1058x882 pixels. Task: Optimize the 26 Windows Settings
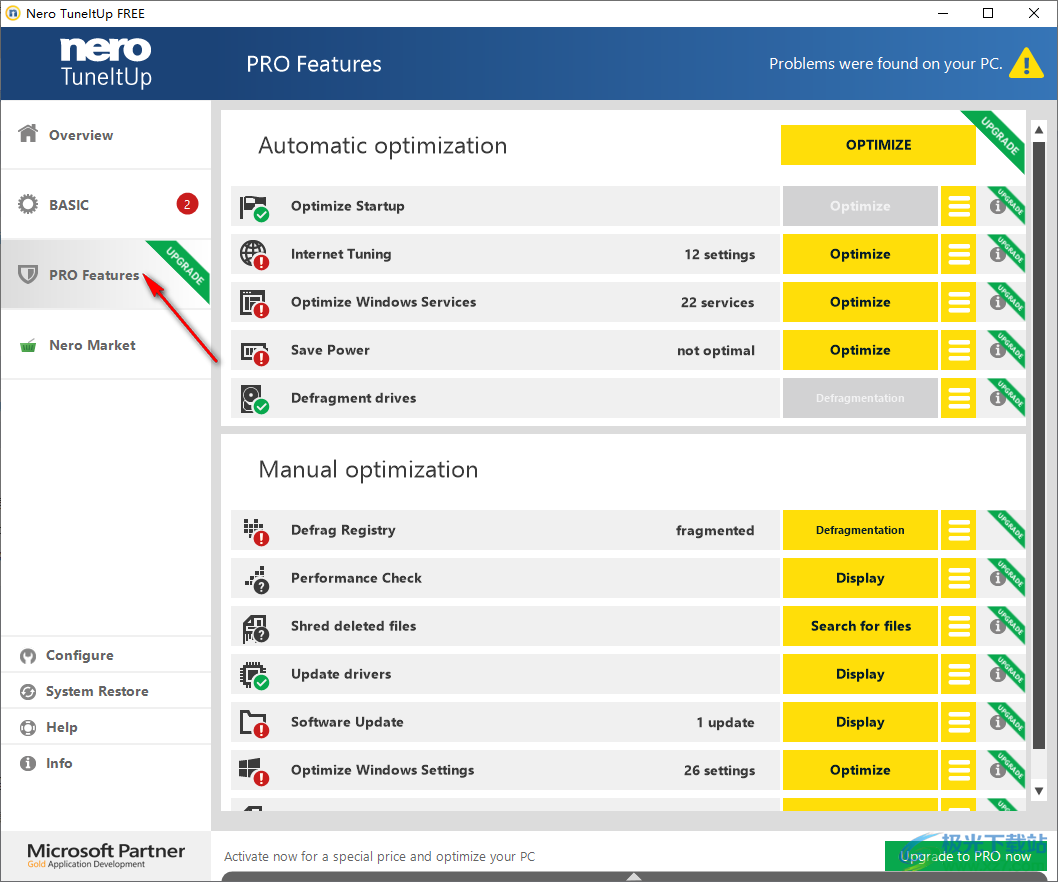point(860,769)
